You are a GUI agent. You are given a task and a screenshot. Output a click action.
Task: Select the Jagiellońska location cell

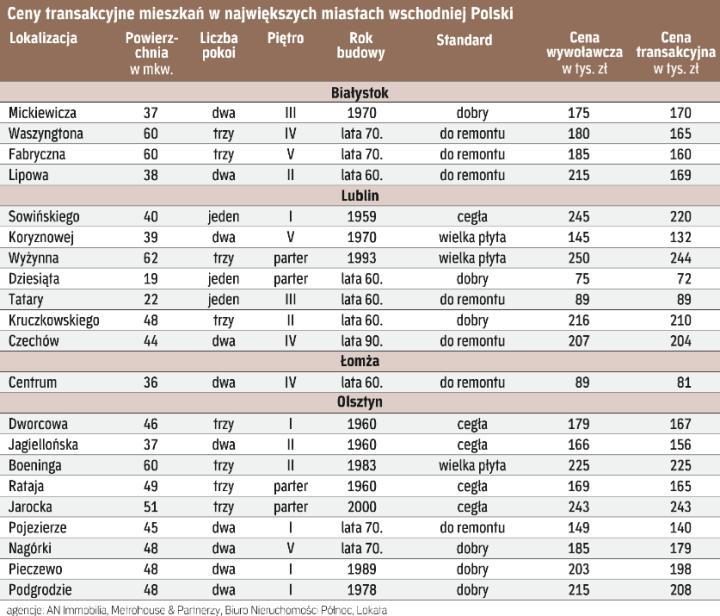pyautogui.click(x=44, y=443)
